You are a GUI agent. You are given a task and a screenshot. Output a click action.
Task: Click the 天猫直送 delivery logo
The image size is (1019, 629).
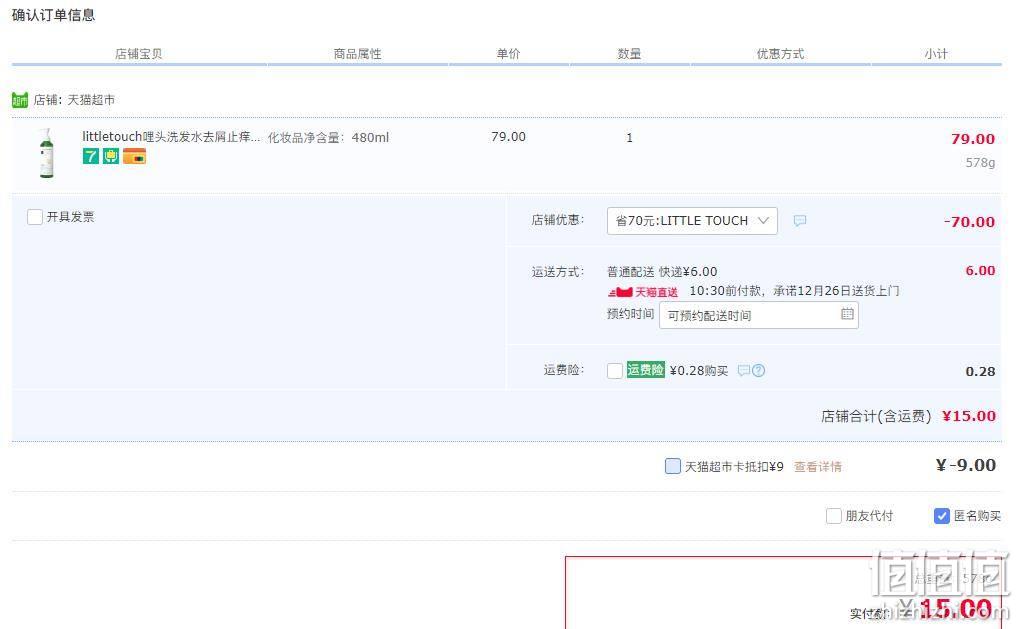(643, 292)
